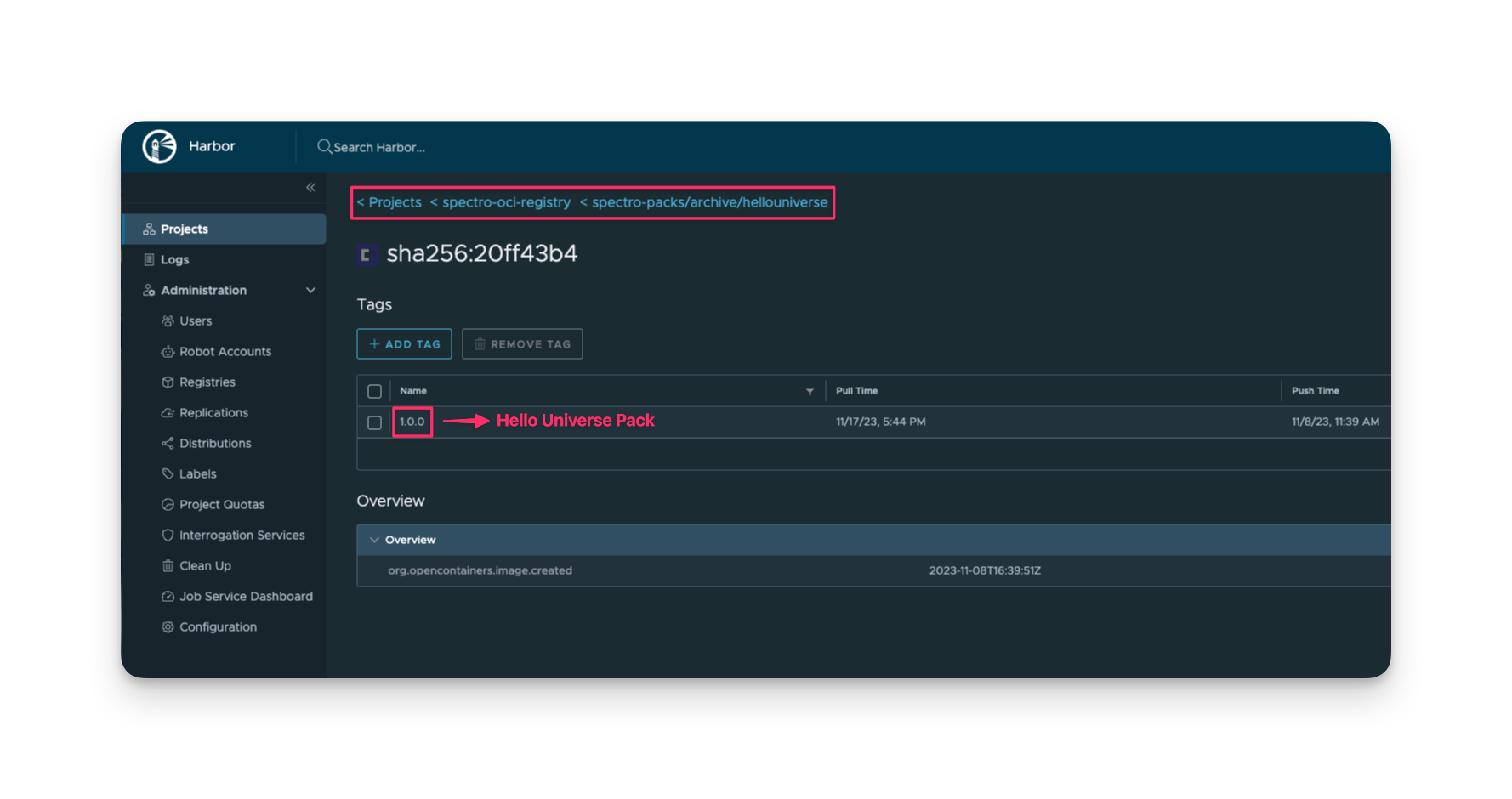
Task: Open Labels page
Action: click(197, 474)
